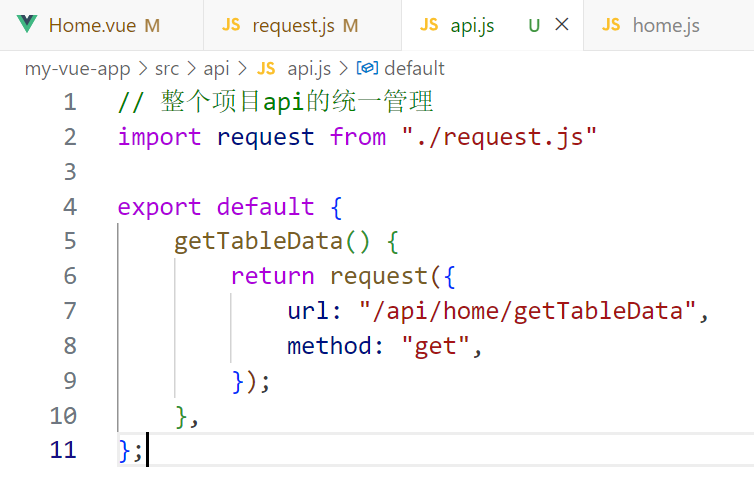Click line number 6 in gutter
754x495 pixels.
(70, 276)
